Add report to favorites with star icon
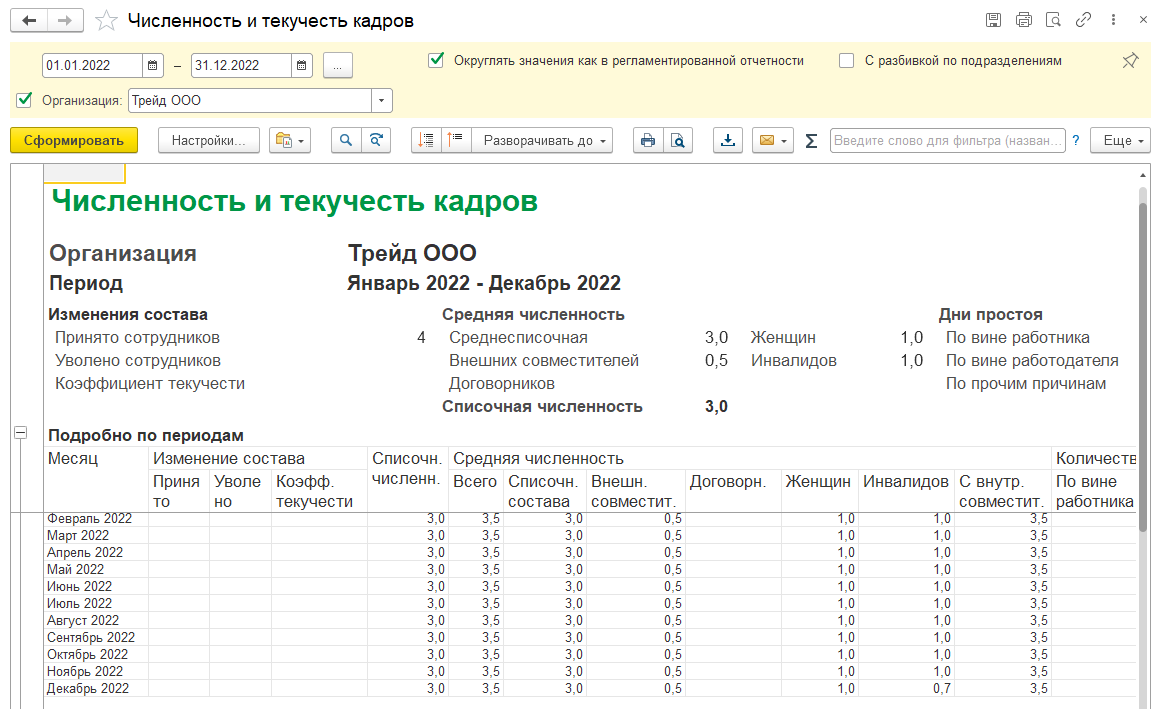Screen dimensions: 1164x709 click(106, 21)
